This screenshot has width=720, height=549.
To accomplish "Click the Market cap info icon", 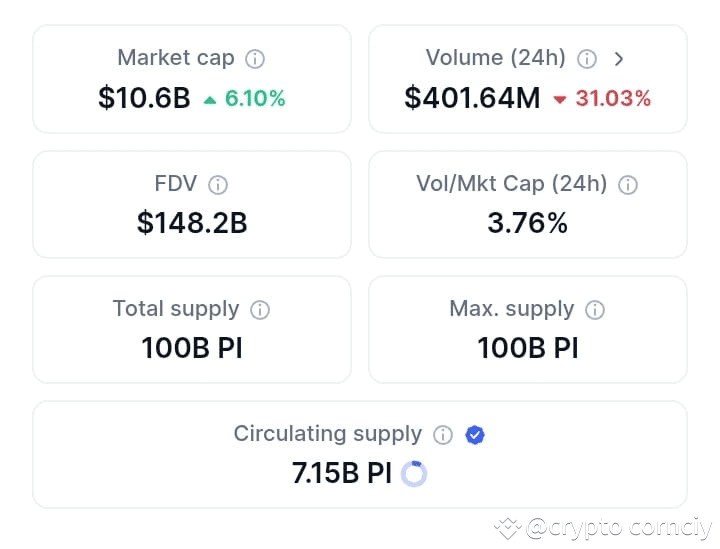I will point(255,59).
